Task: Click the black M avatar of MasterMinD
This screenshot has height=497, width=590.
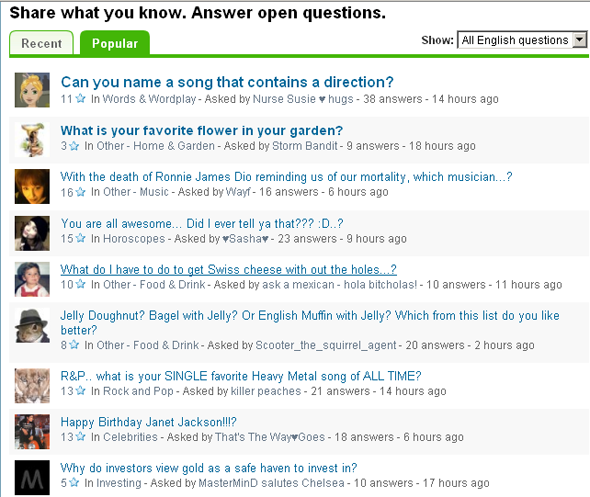Action: coord(32,477)
